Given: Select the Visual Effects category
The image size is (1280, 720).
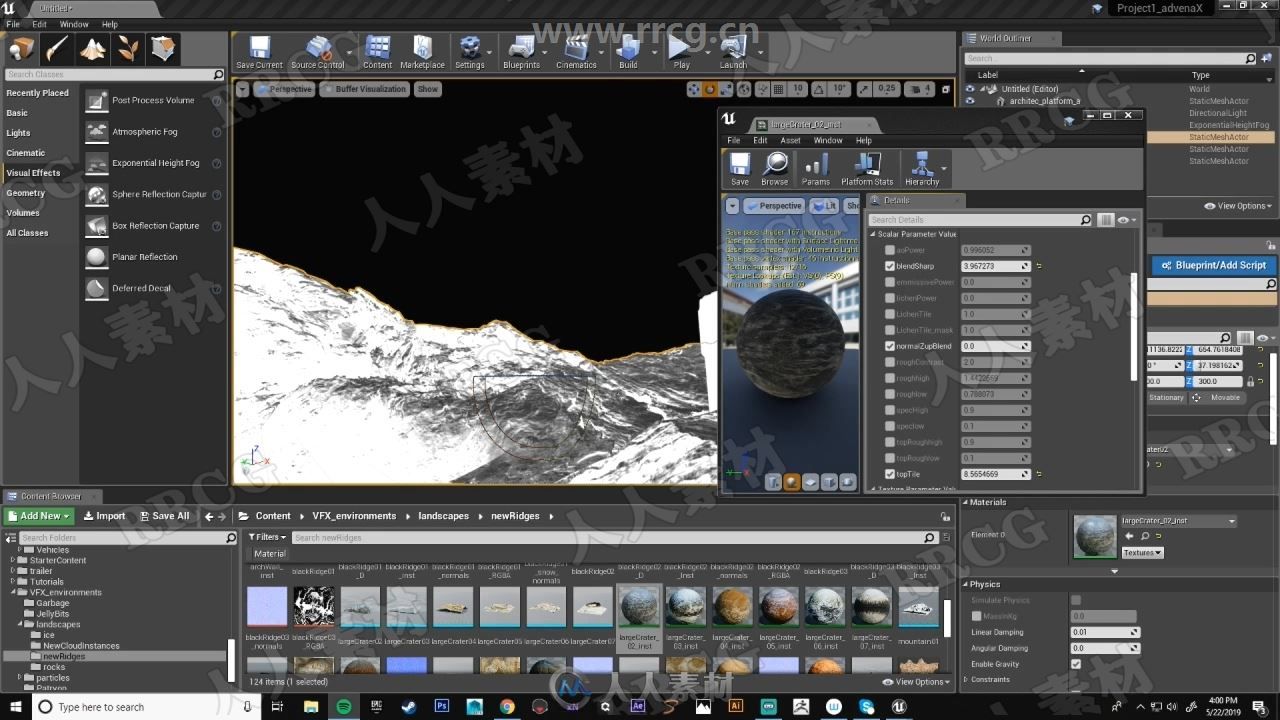Looking at the screenshot, I should point(34,173).
